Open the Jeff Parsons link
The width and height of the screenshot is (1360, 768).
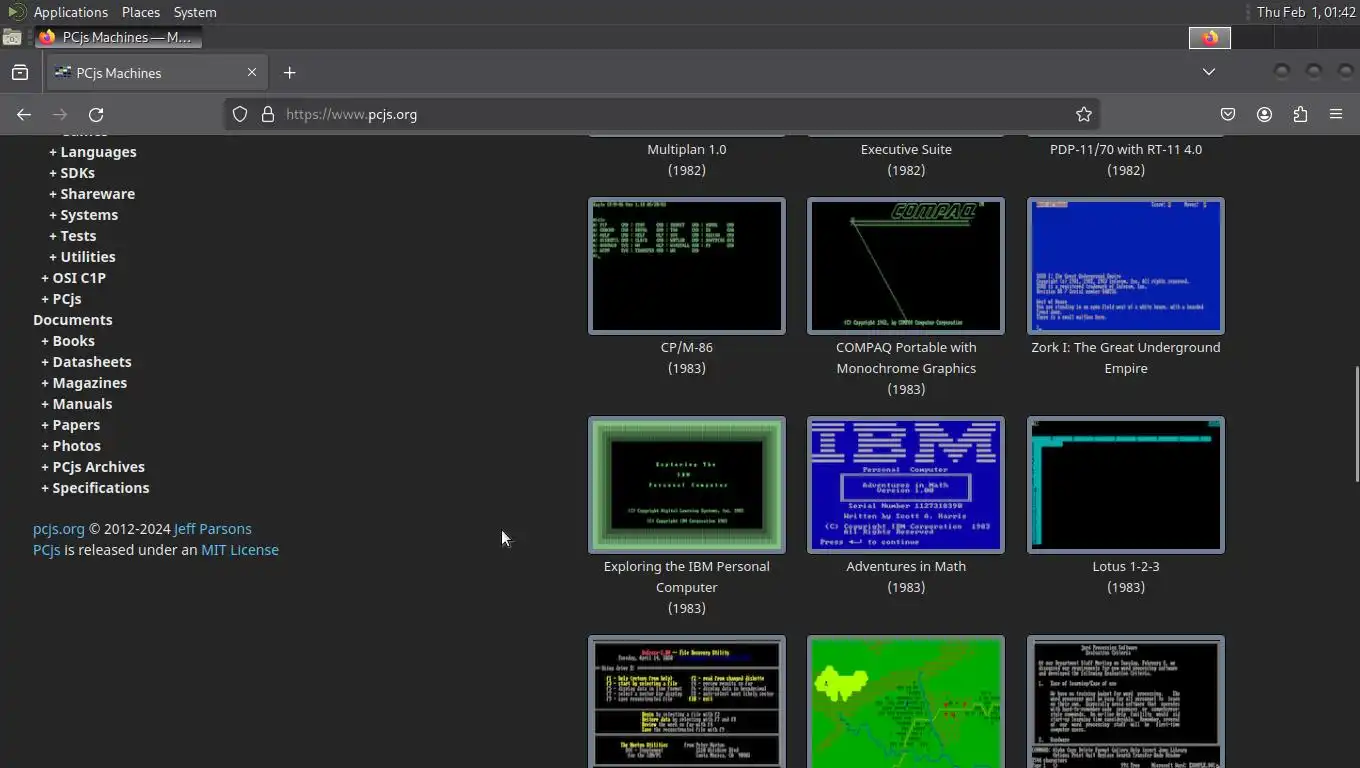click(213, 529)
